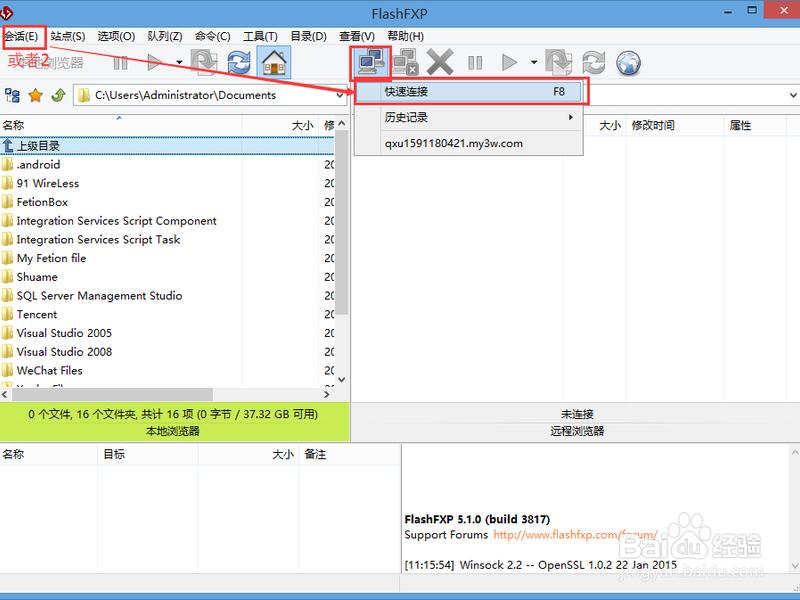Open the 队列(Z) queue menu
The height and width of the screenshot is (600, 800).
coord(164,36)
